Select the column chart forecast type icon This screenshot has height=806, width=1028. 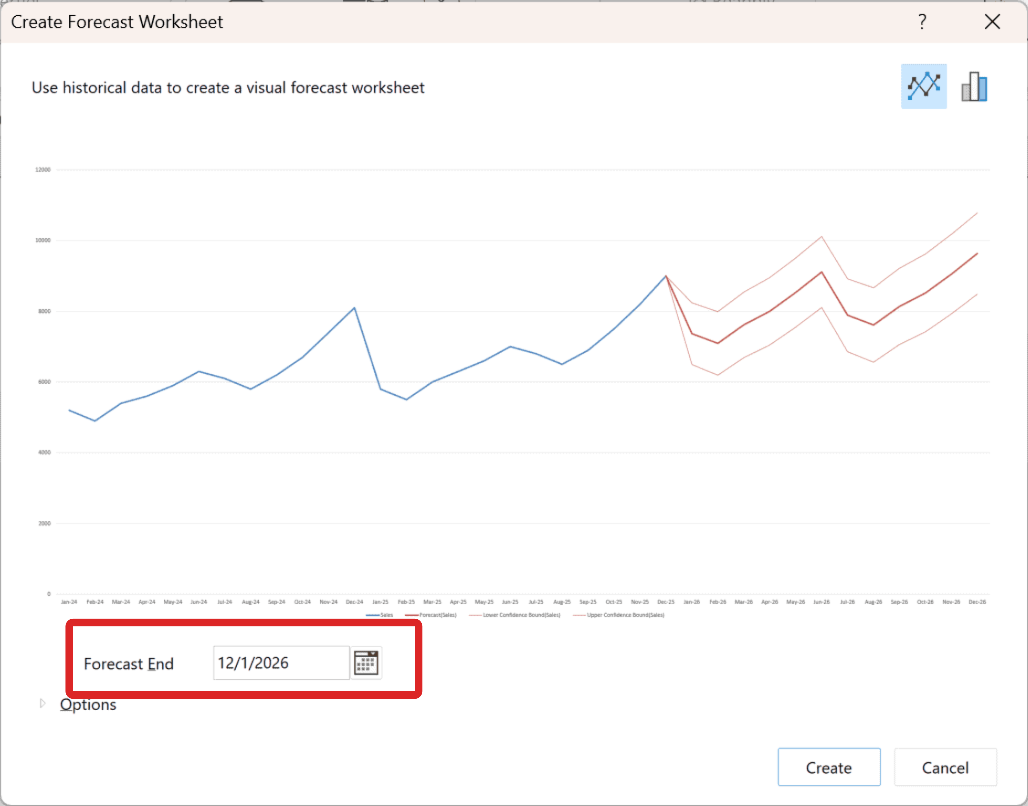click(974, 86)
